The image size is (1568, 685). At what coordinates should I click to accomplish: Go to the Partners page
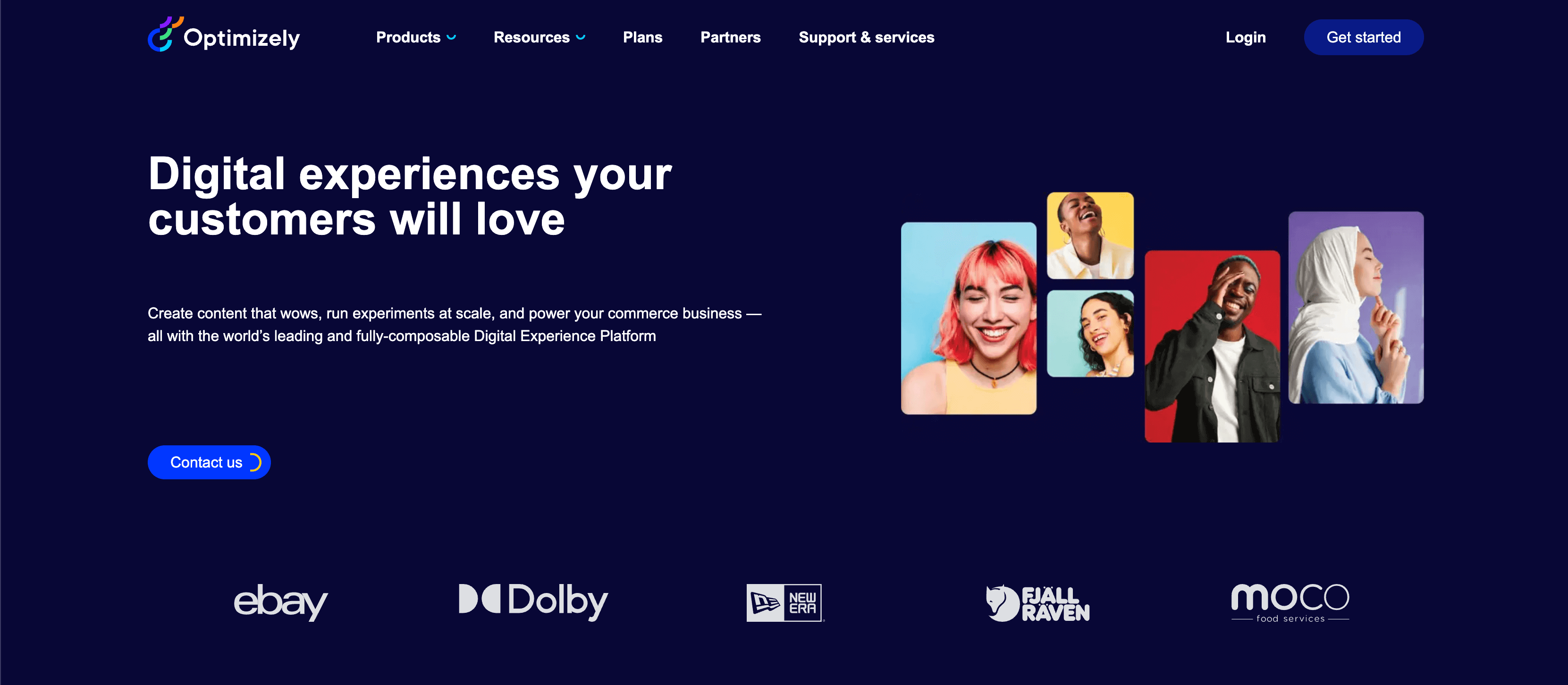[731, 38]
